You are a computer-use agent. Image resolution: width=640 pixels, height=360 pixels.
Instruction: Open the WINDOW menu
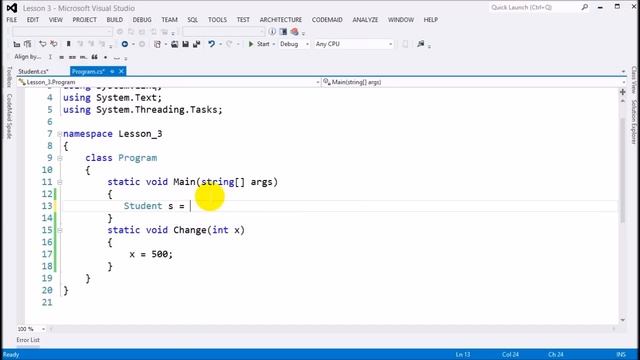tap(401, 20)
